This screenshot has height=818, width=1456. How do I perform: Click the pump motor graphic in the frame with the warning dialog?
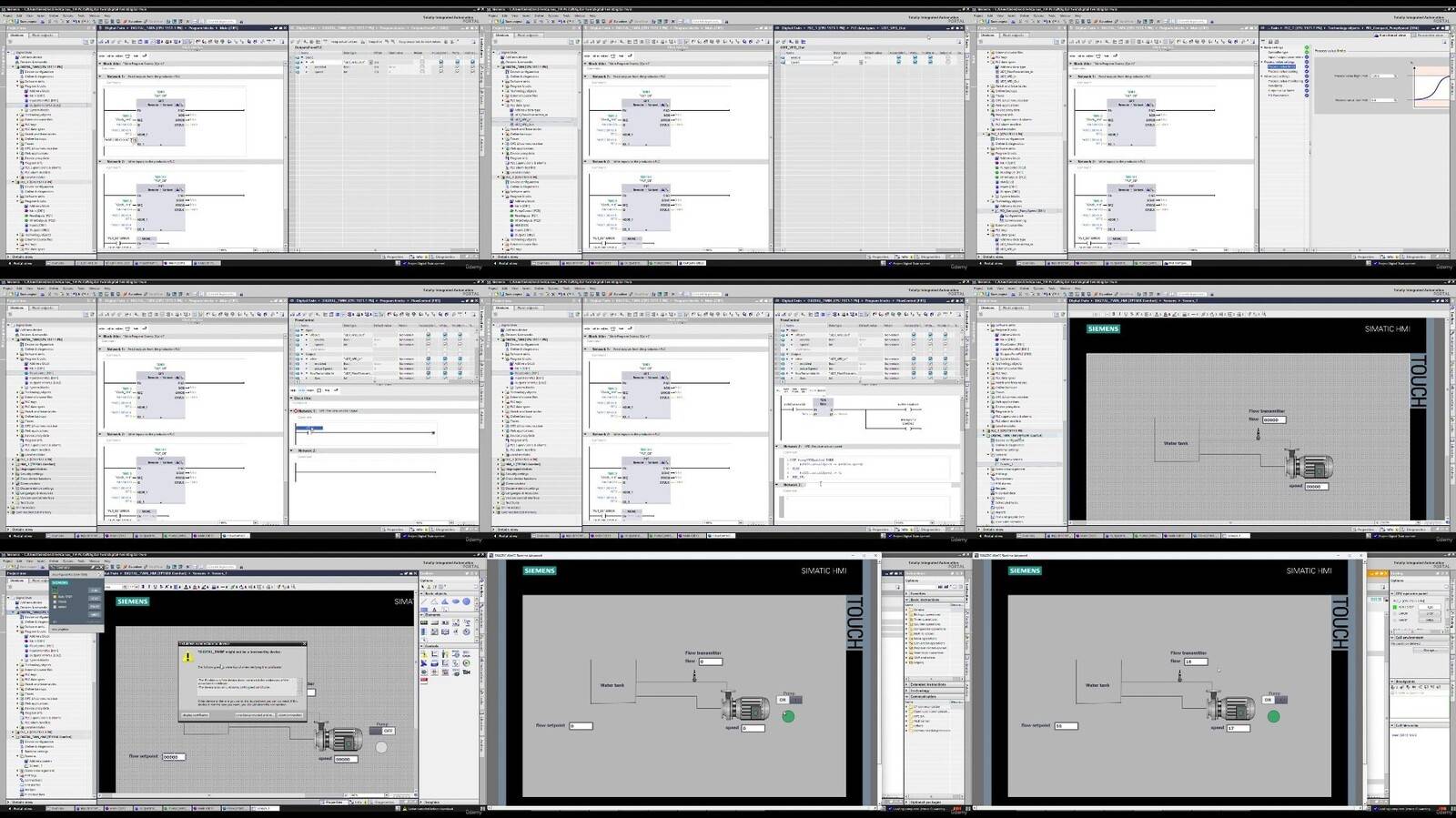[338, 737]
